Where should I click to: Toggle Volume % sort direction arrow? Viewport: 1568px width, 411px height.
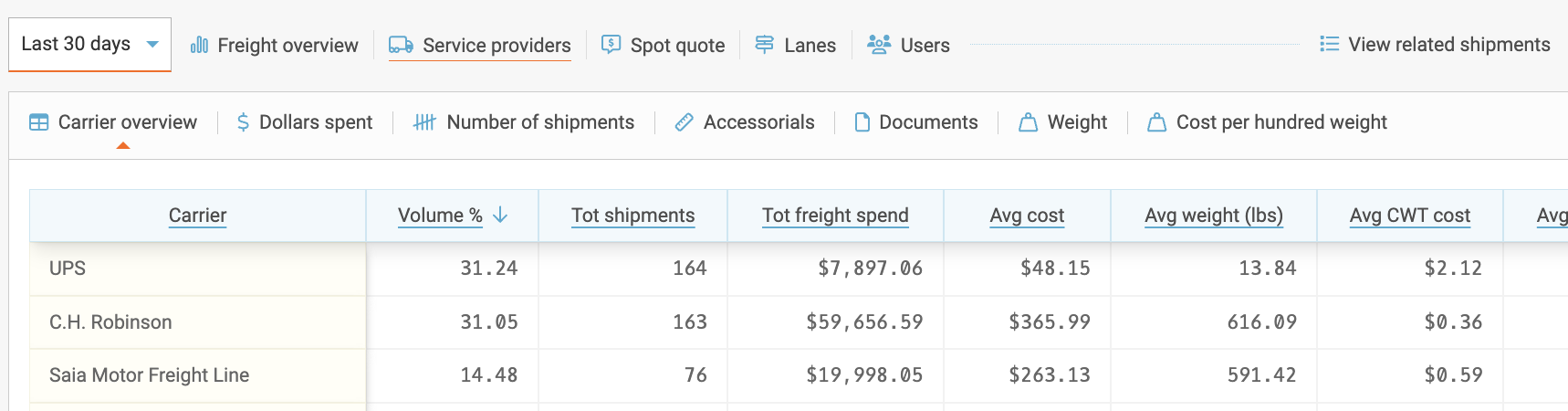(x=500, y=216)
